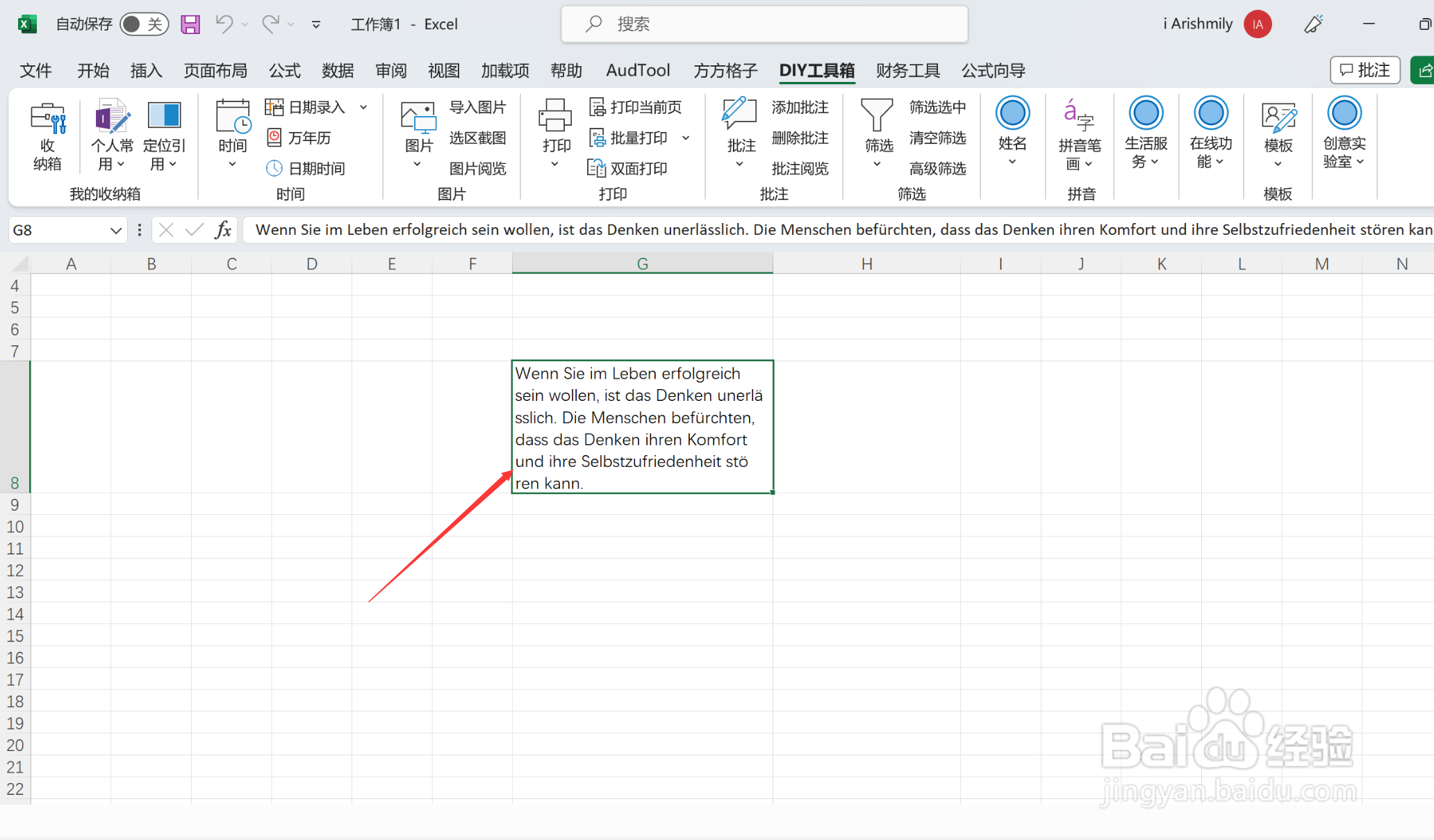The height and width of the screenshot is (840, 1434).
Task: Click the 打印当前页 icon
Action: (x=597, y=107)
